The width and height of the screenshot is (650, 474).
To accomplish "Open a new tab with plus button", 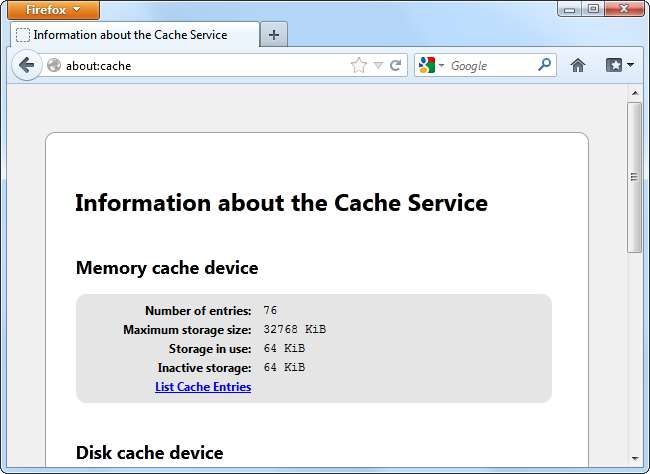I will tap(273, 34).
